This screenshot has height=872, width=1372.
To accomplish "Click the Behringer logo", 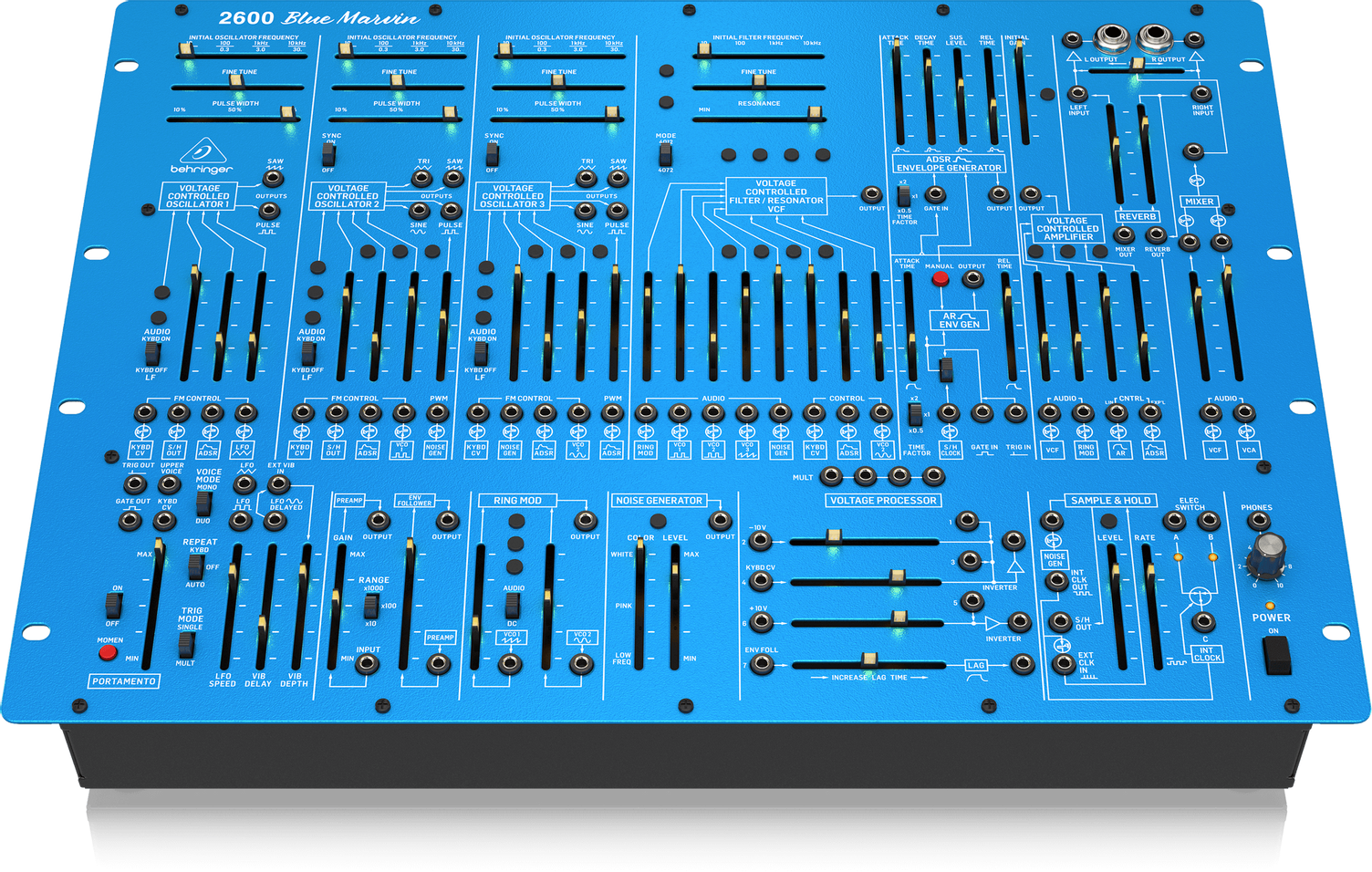I will pyautogui.click(x=202, y=158).
